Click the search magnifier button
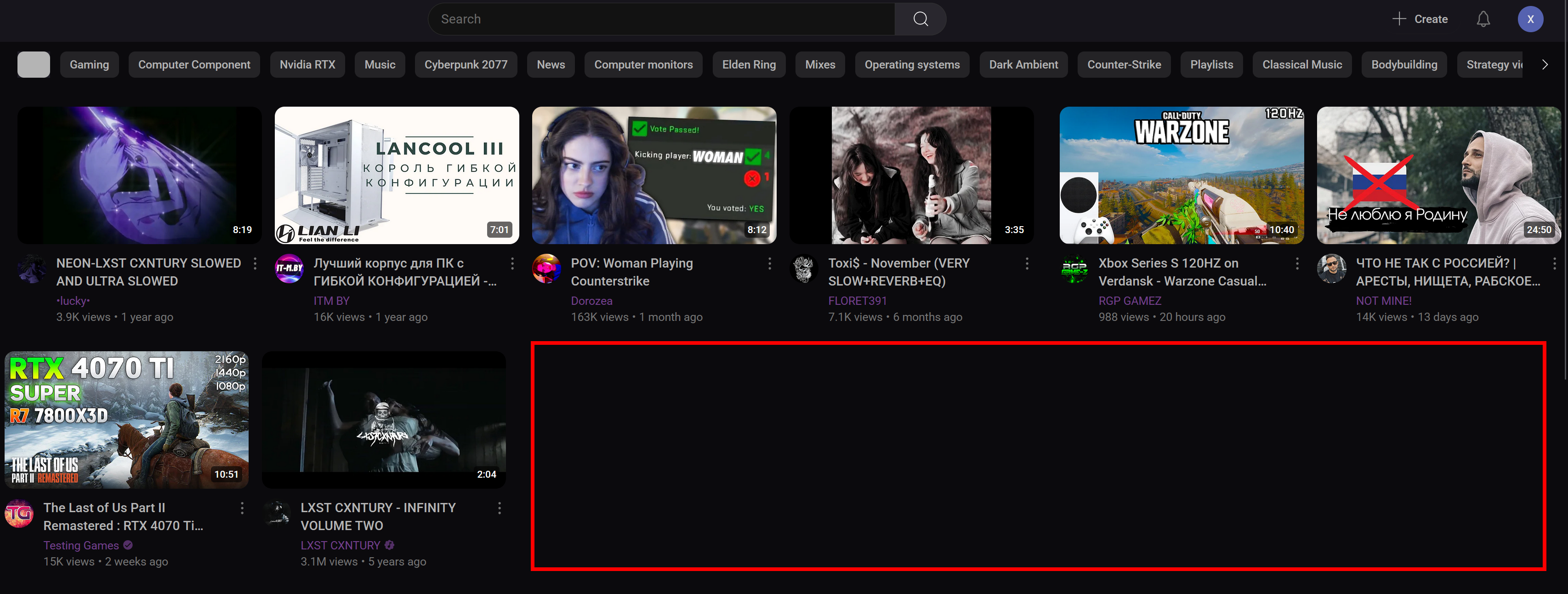This screenshot has height=594, width=1568. click(920, 19)
